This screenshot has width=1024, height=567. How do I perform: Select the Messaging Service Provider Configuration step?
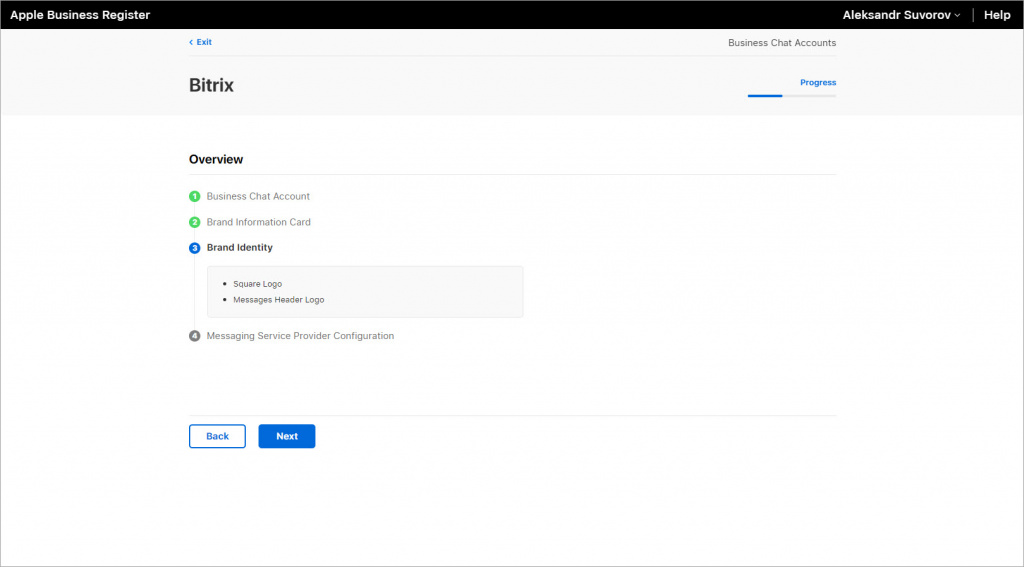[x=300, y=336]
